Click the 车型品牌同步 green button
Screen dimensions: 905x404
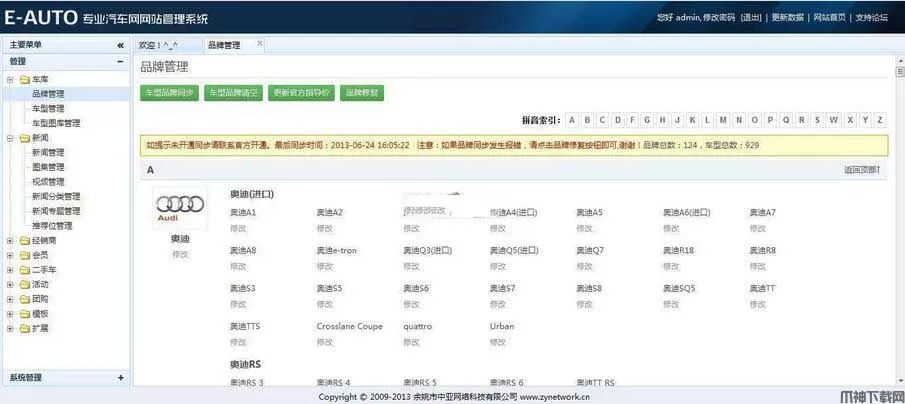[170, 92]
